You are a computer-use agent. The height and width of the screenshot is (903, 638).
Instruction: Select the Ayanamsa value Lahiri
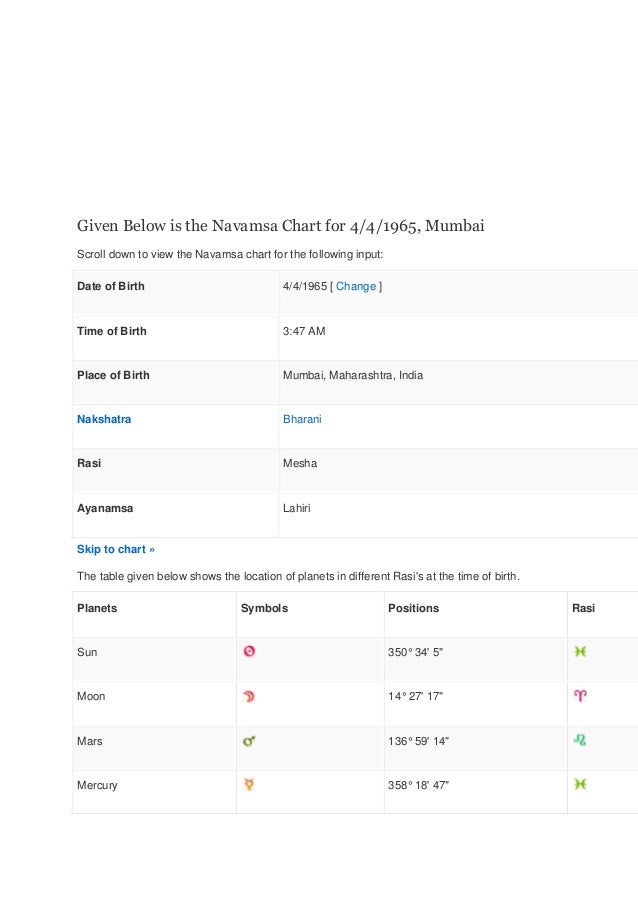(297, 508)
